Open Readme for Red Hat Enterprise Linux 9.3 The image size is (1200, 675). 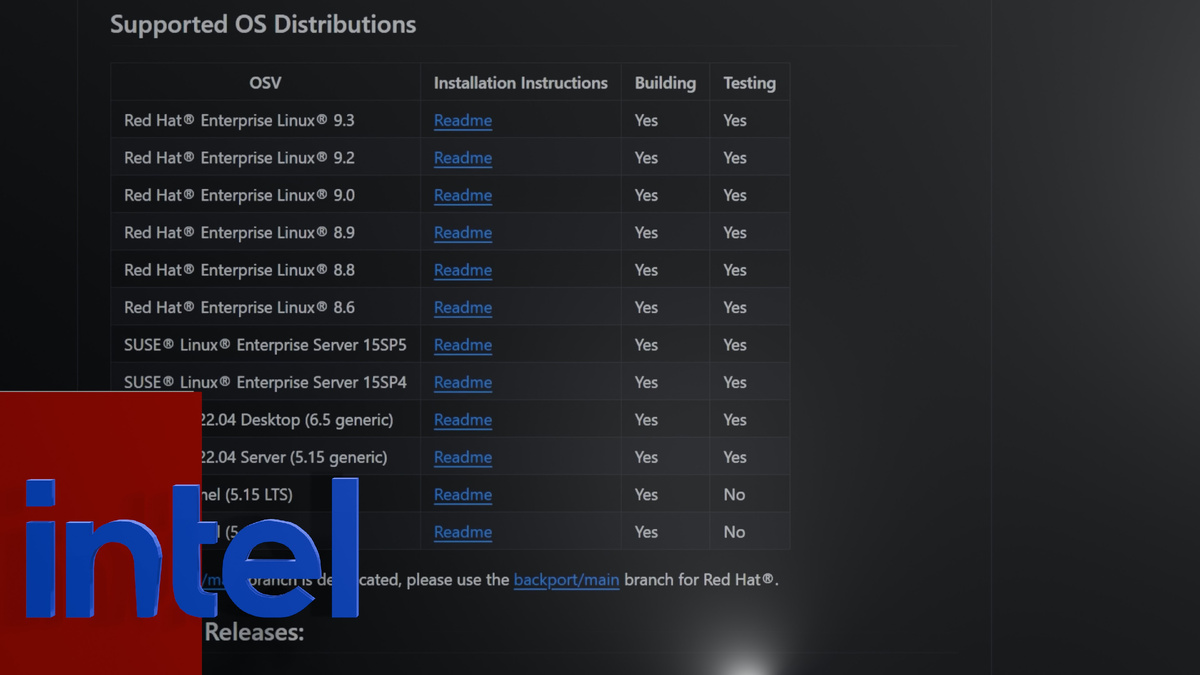point(463,121)
